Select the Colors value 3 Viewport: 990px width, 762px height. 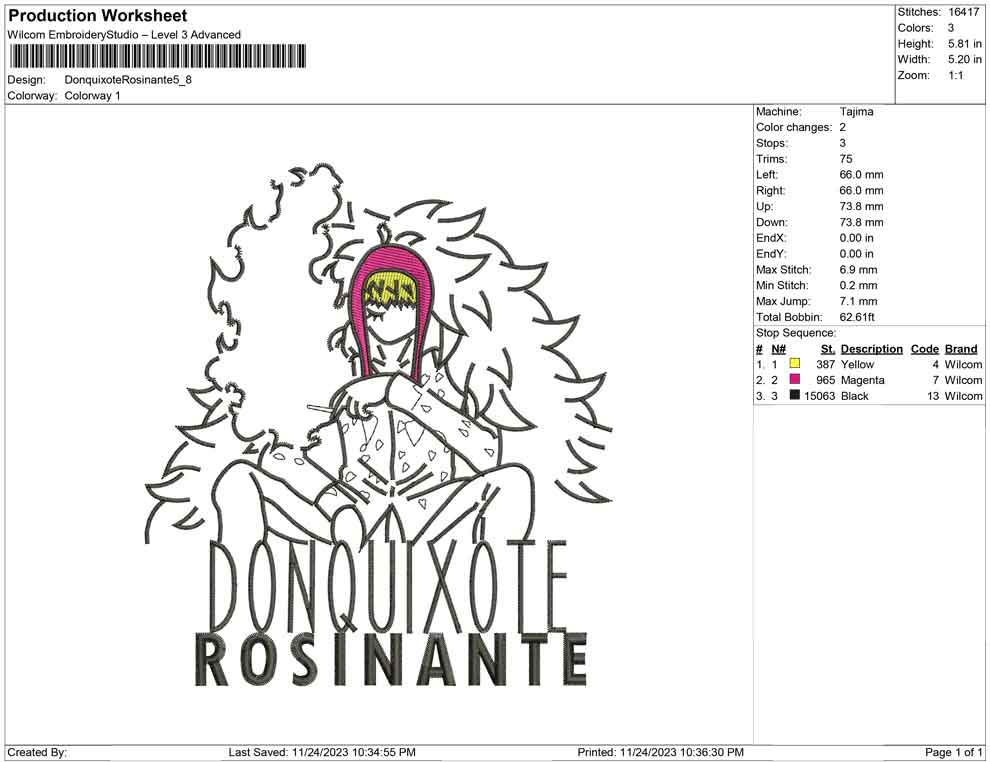pyautogui.click(x=951, y=28)
